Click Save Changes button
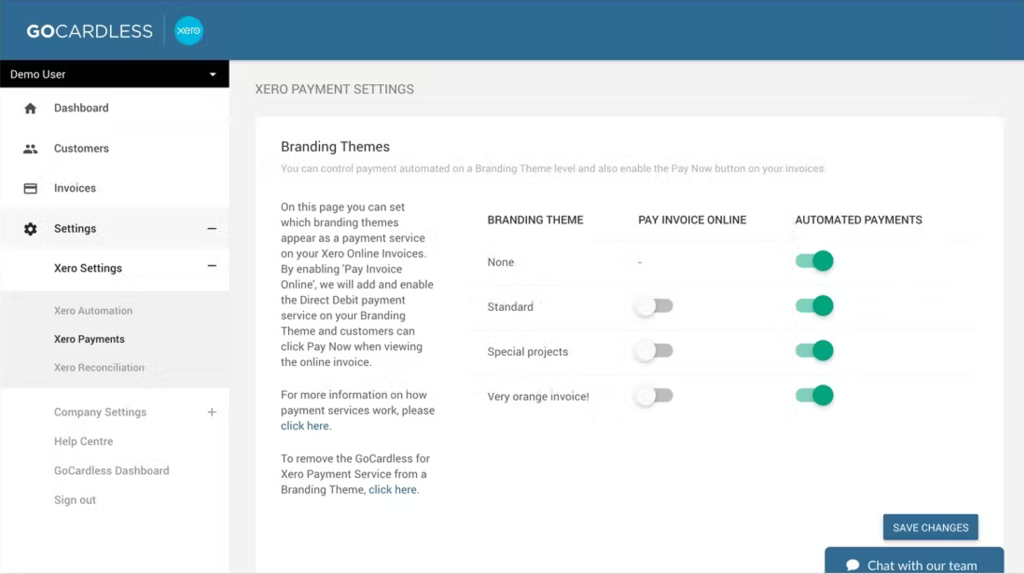Screen dimensions: 1024x574 pyautogui.click(x=931, y=528)
